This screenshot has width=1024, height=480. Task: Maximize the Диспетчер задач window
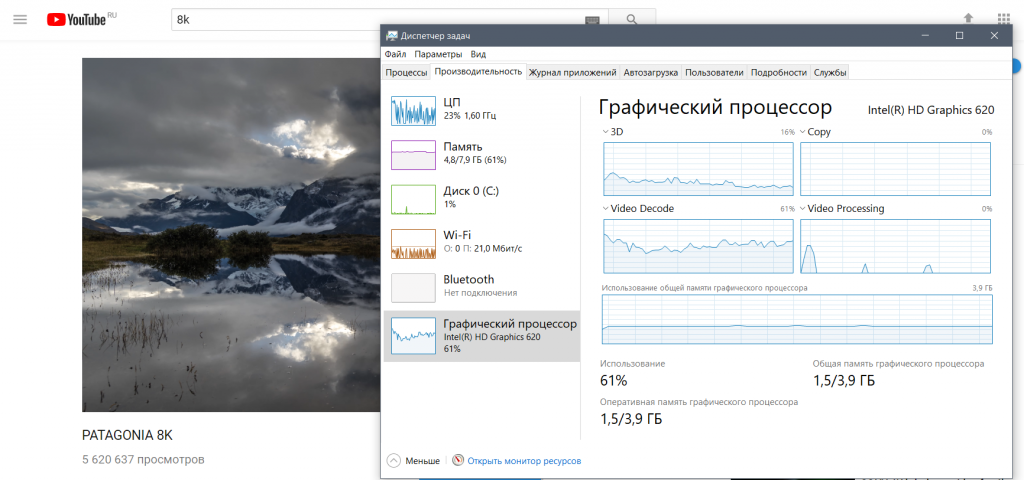pyautogui.click(x=959, y=36)
